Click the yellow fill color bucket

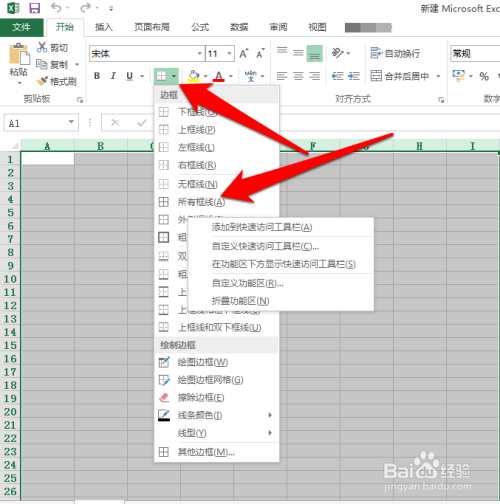(193, 76)
